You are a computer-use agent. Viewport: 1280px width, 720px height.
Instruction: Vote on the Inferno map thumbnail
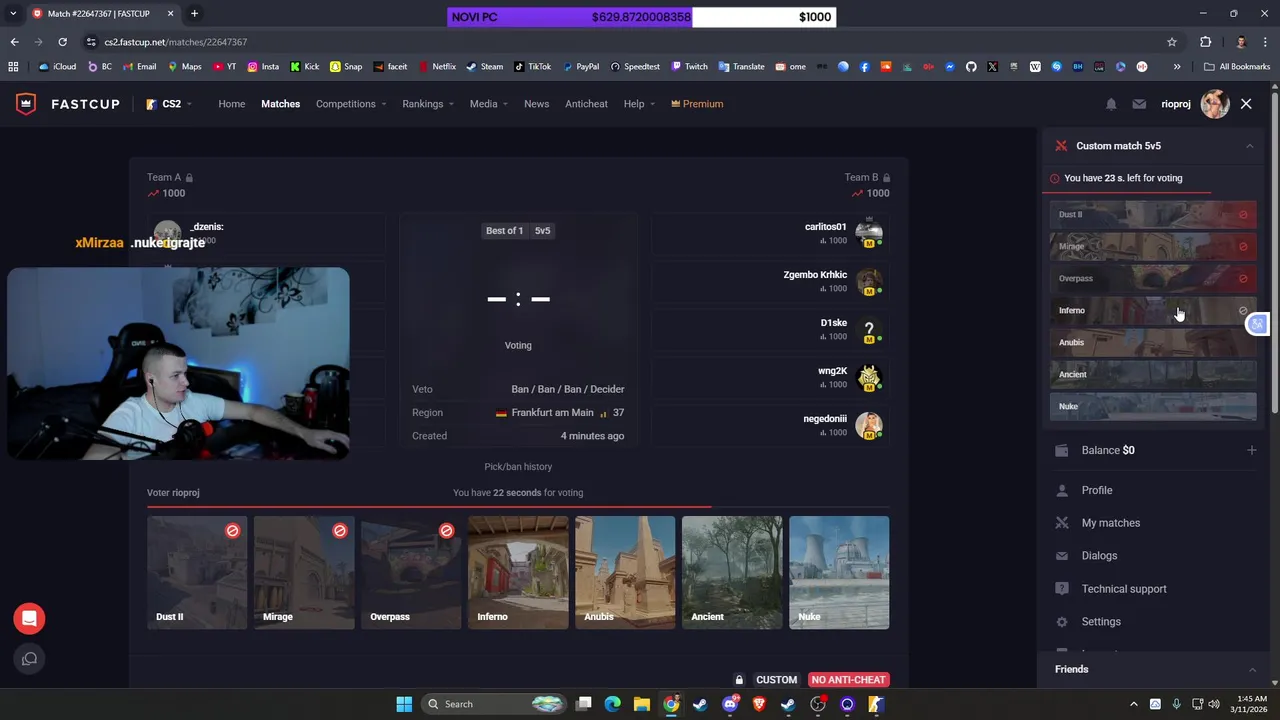(x=518, y=572)
